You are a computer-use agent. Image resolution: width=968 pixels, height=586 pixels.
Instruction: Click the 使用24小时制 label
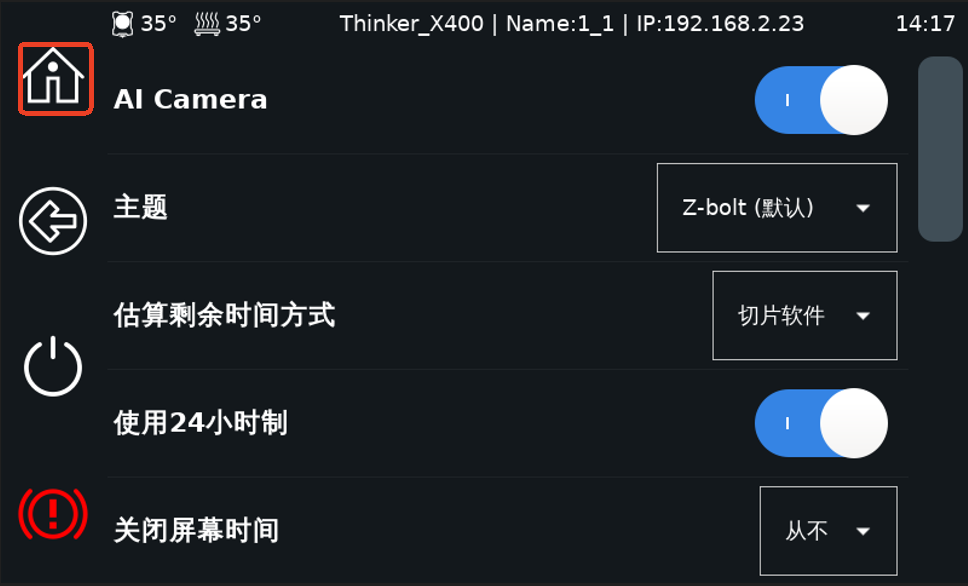(x=201, y=423)
